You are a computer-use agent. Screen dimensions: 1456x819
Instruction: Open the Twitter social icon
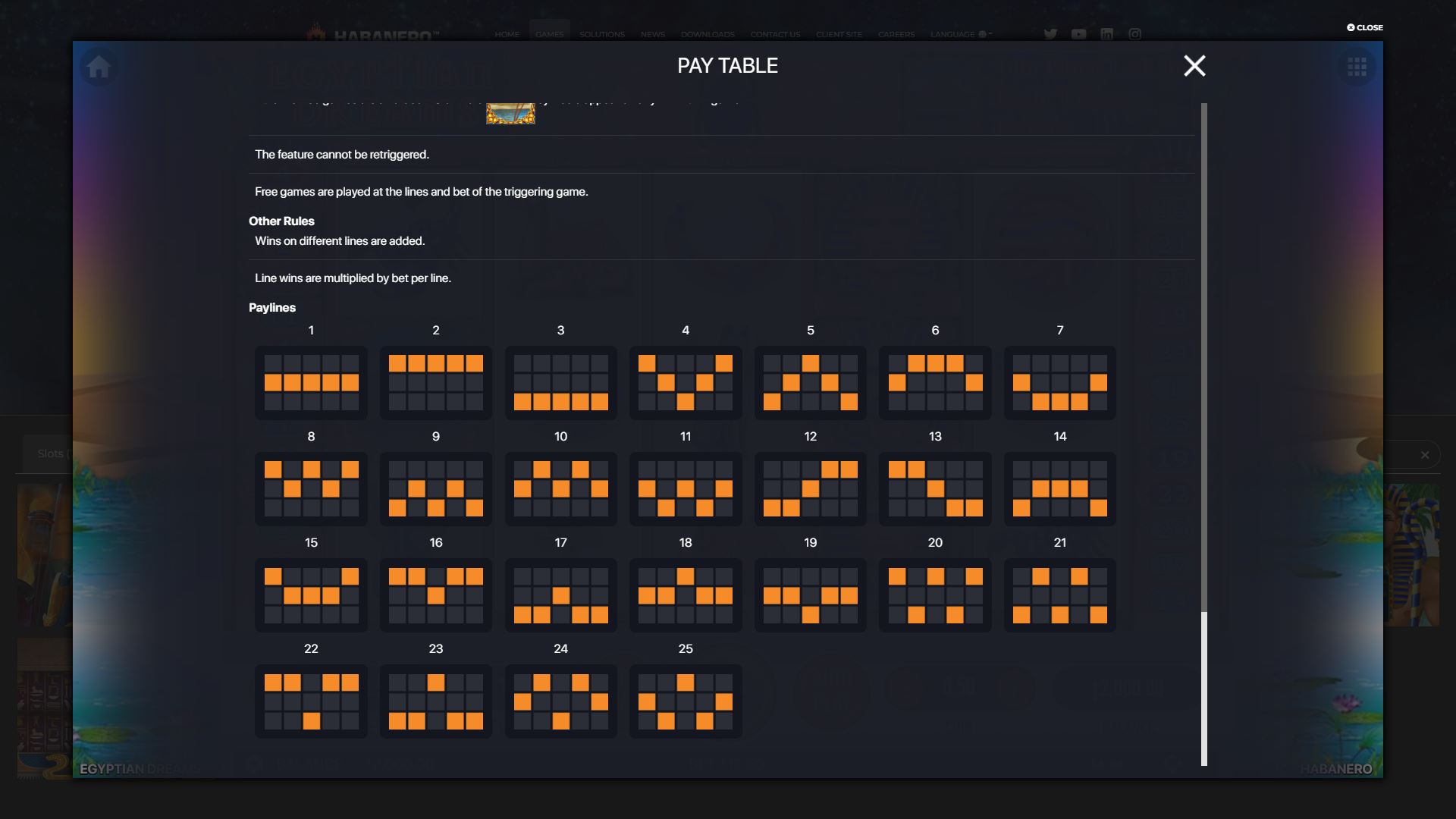pyautogui.click(x=1050, y=34)
